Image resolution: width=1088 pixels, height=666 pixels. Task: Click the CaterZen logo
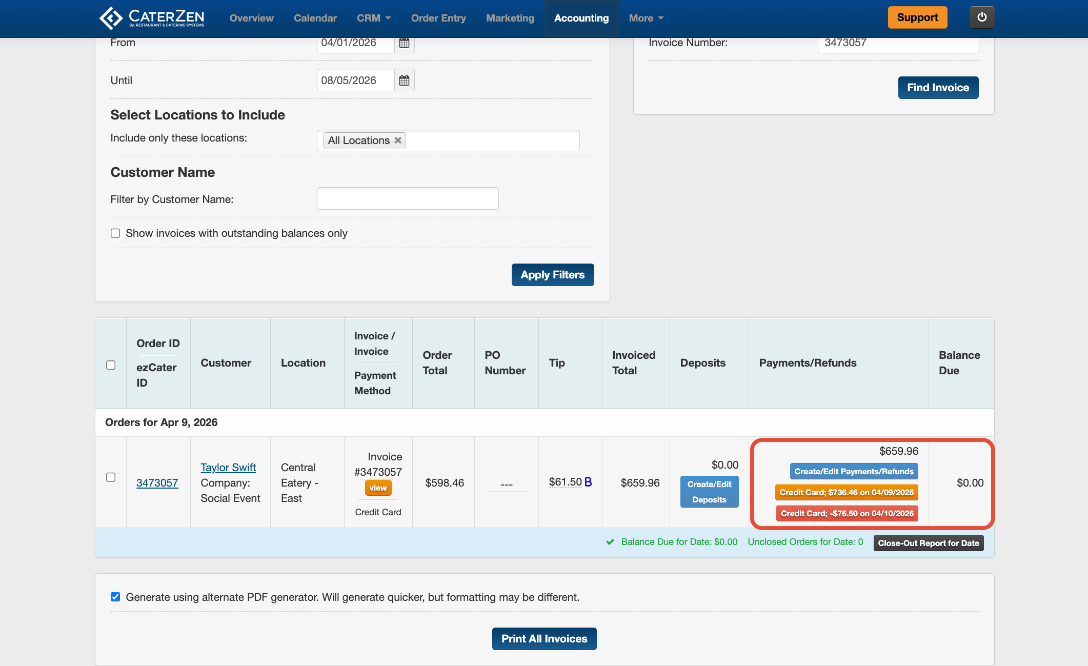[x=152, y=18]
